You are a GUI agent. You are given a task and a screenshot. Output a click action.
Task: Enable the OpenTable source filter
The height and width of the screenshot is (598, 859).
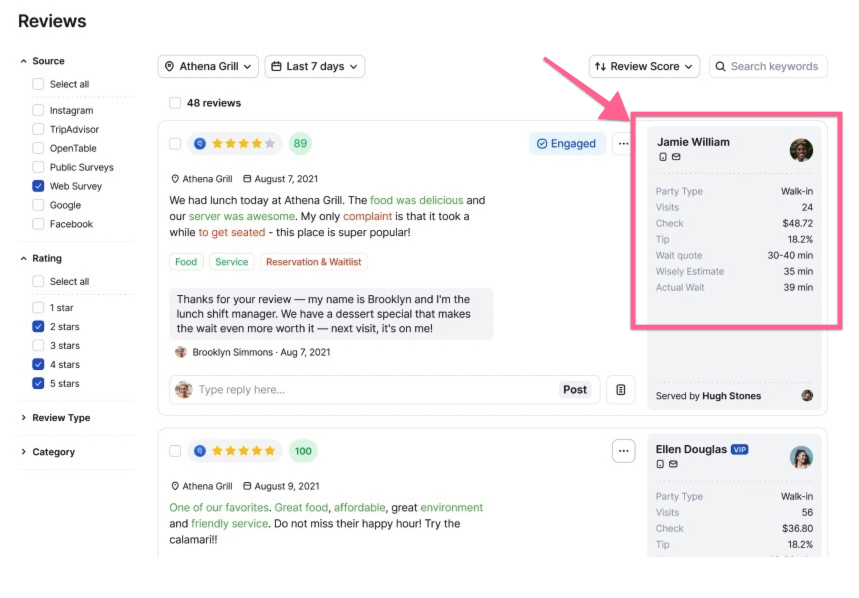click(x=38, y=148)
